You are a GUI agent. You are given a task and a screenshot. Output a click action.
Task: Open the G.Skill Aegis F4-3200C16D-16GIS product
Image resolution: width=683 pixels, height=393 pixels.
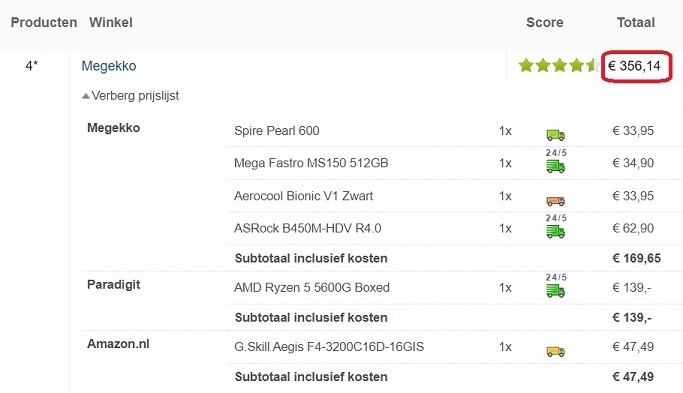(x=329, y=347)
